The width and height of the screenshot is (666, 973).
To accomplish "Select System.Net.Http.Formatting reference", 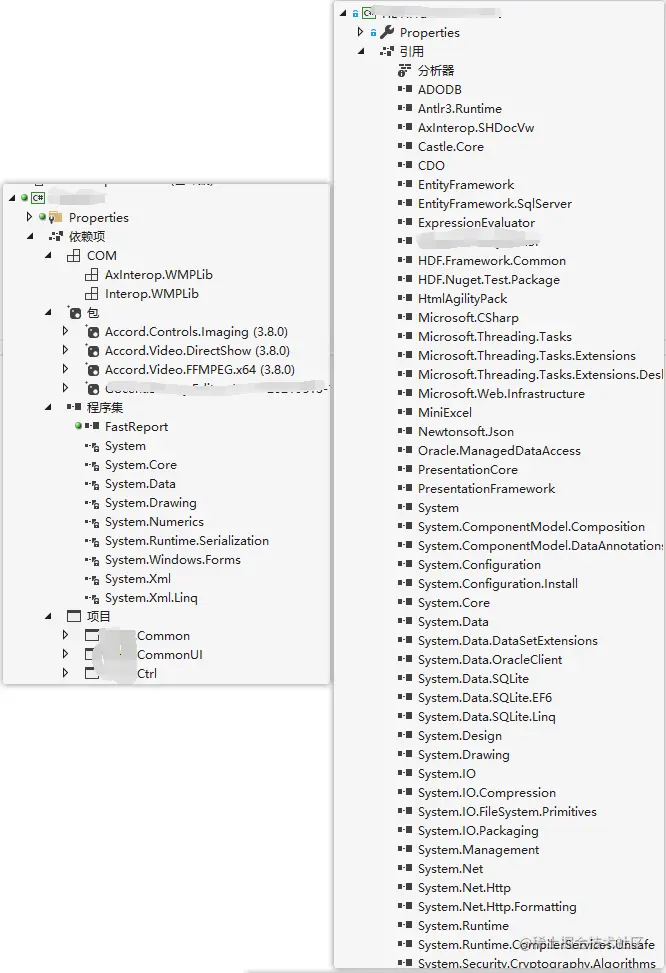I will point(497,906).
